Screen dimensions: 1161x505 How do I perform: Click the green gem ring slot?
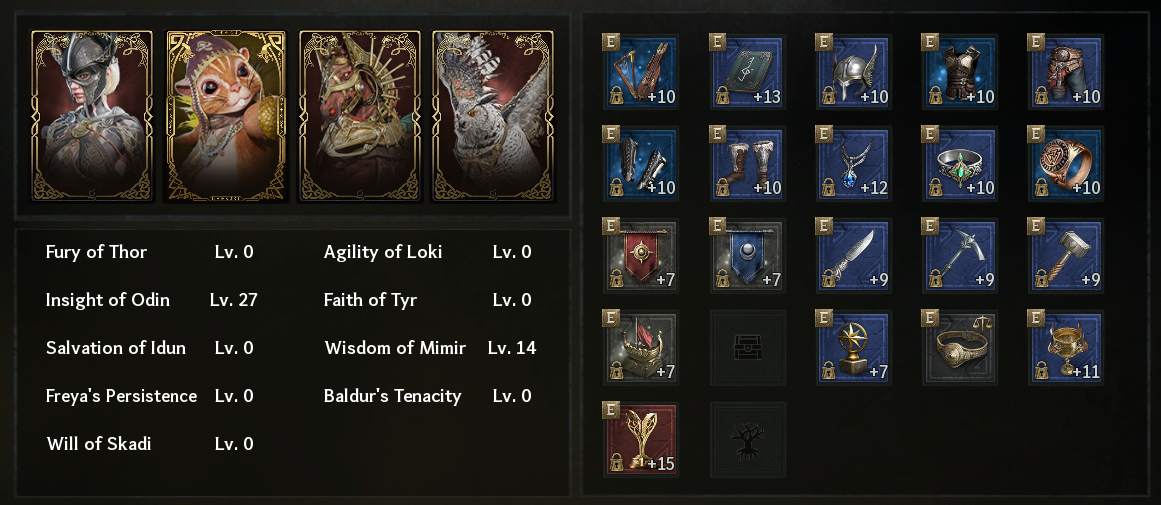tap(961, 164)
